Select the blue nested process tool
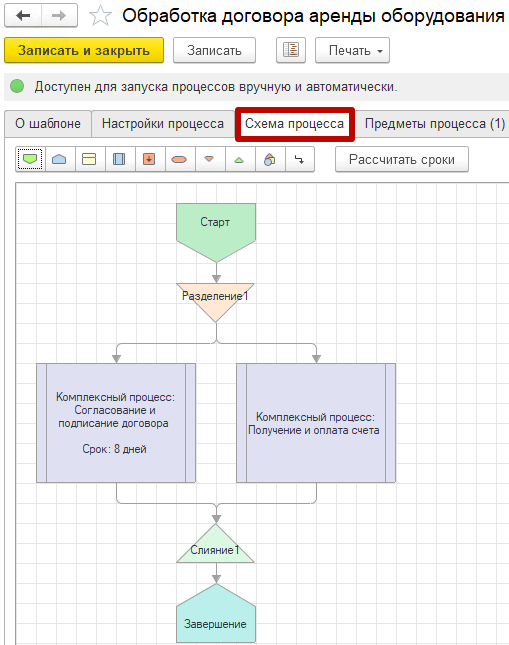 tap(119, 159)
